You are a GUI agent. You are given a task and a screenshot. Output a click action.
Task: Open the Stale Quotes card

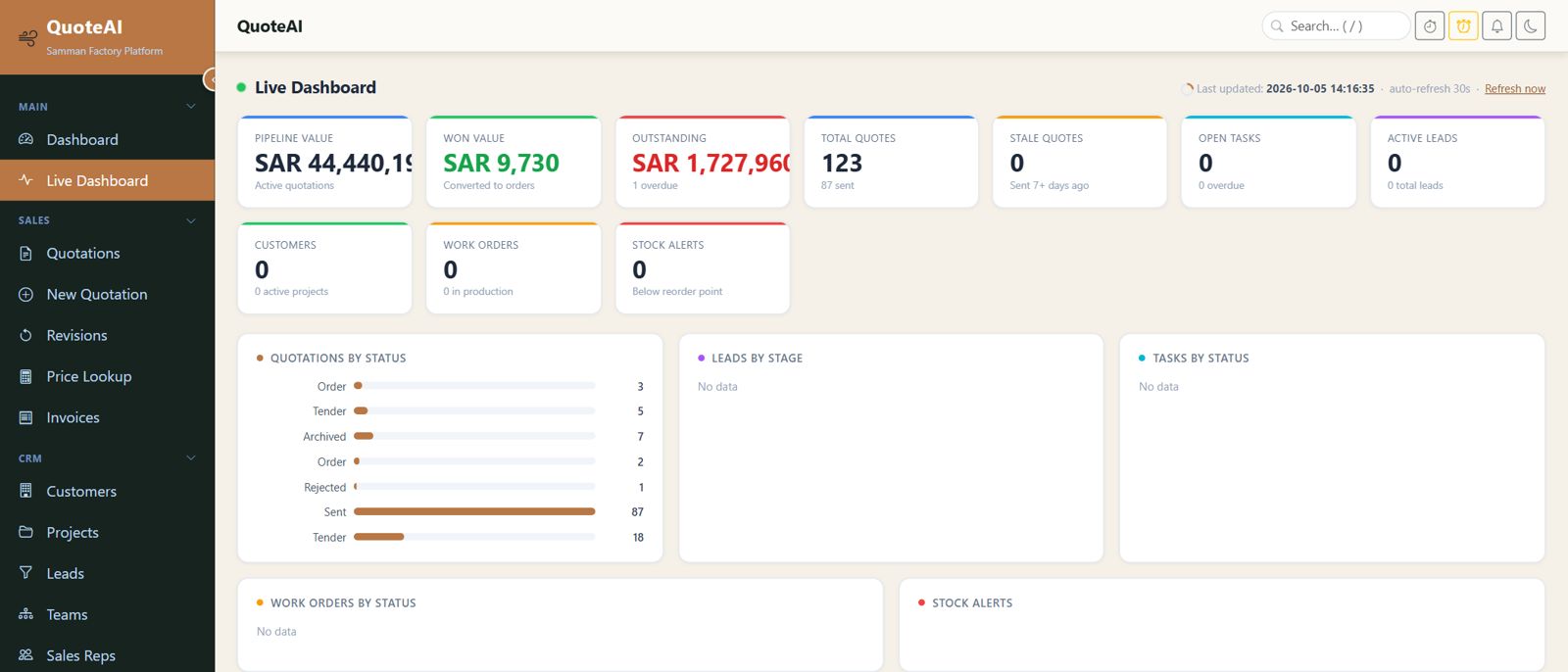point(1080,162)
